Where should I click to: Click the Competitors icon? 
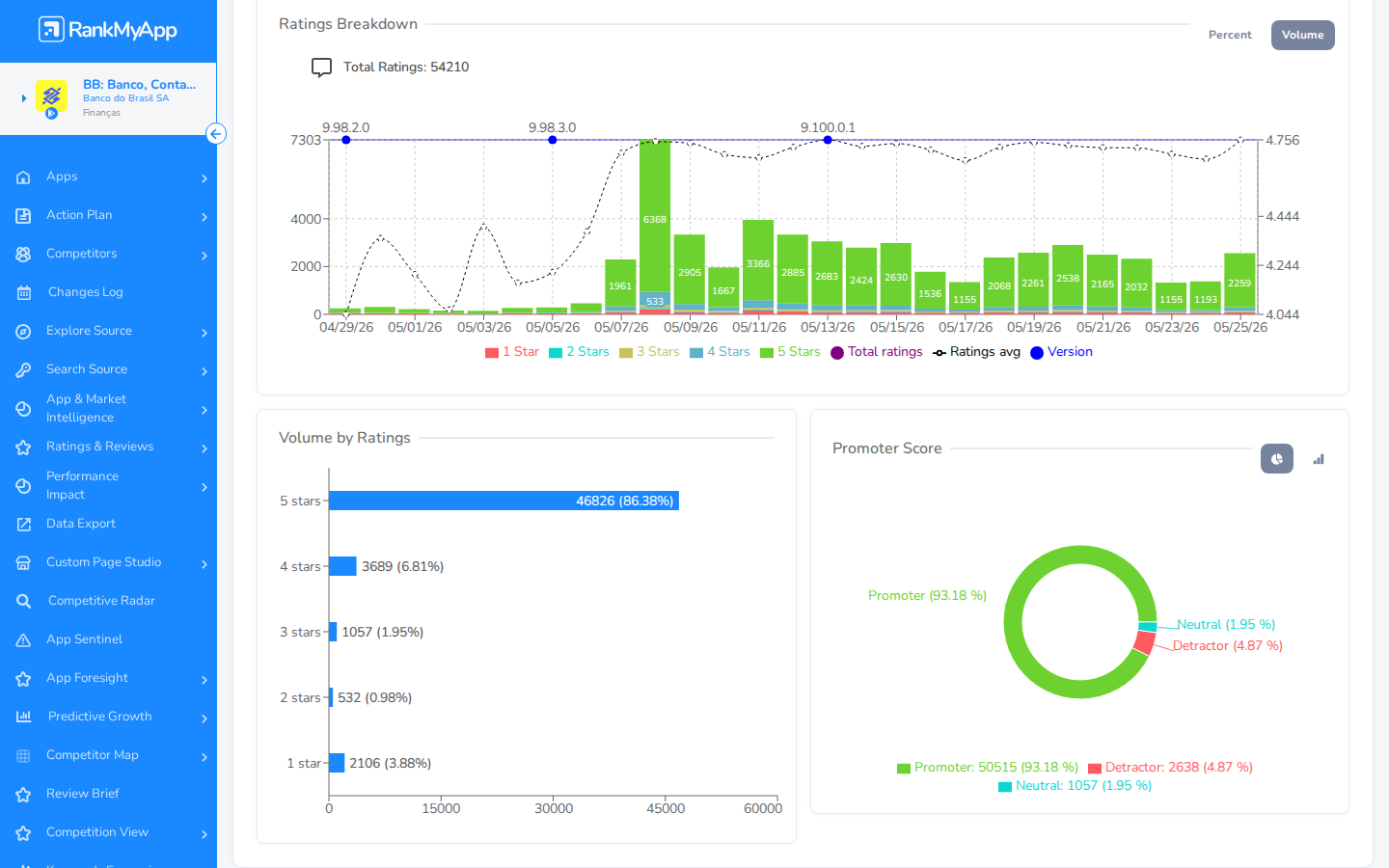click(x=23, y=255)
